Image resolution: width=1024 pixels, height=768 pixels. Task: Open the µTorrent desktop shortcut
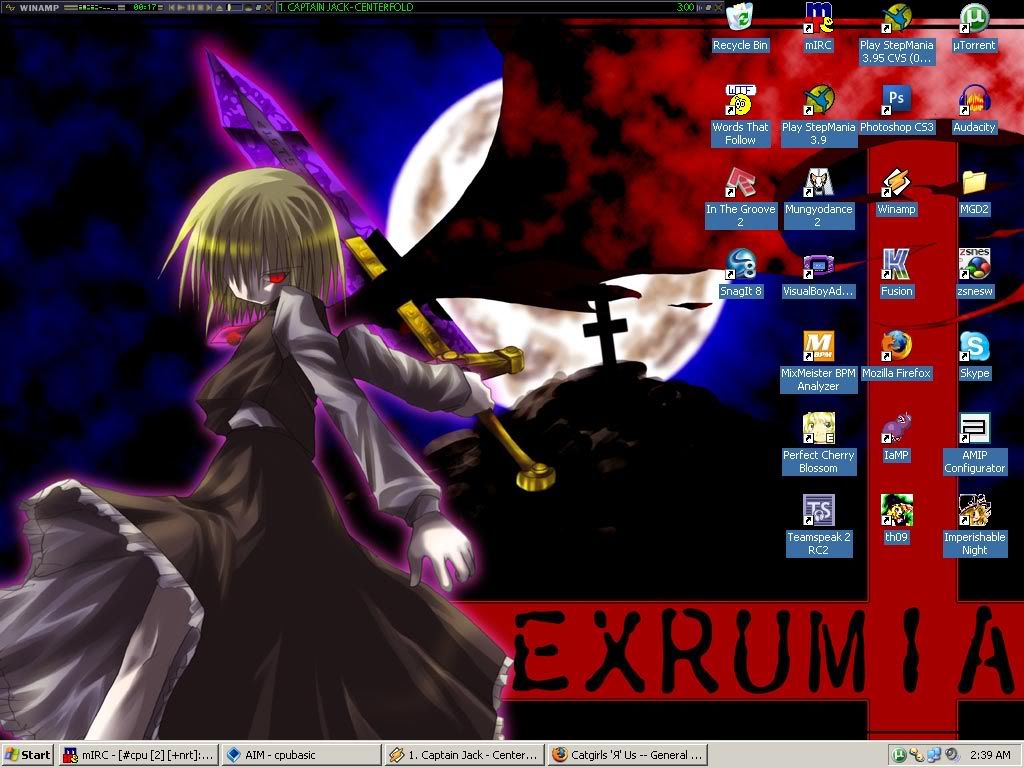pyautogui.click(x=974, y=28)
